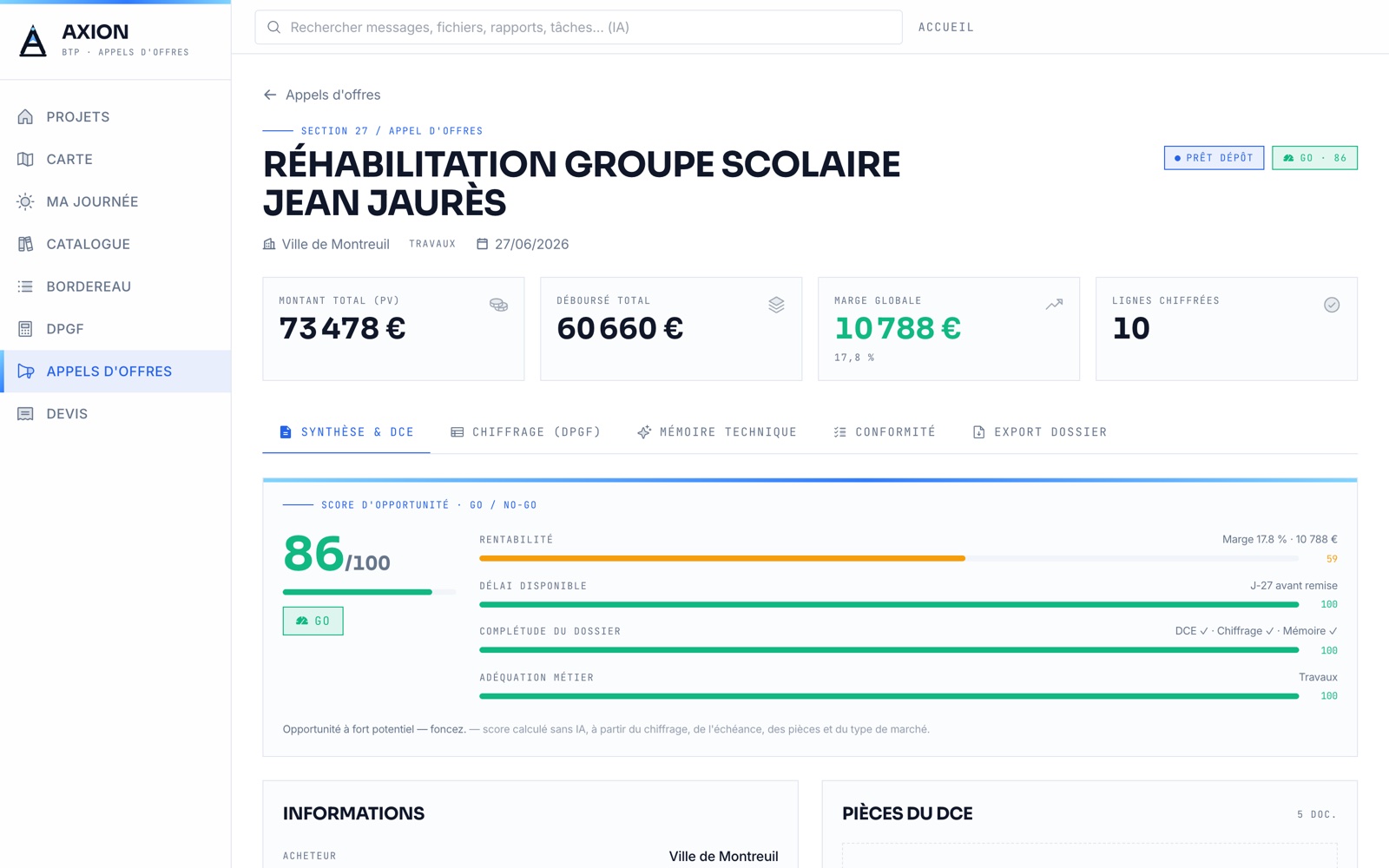
Task: Click the check circle icon on Lignes chiffrées
Action: 1332,305
